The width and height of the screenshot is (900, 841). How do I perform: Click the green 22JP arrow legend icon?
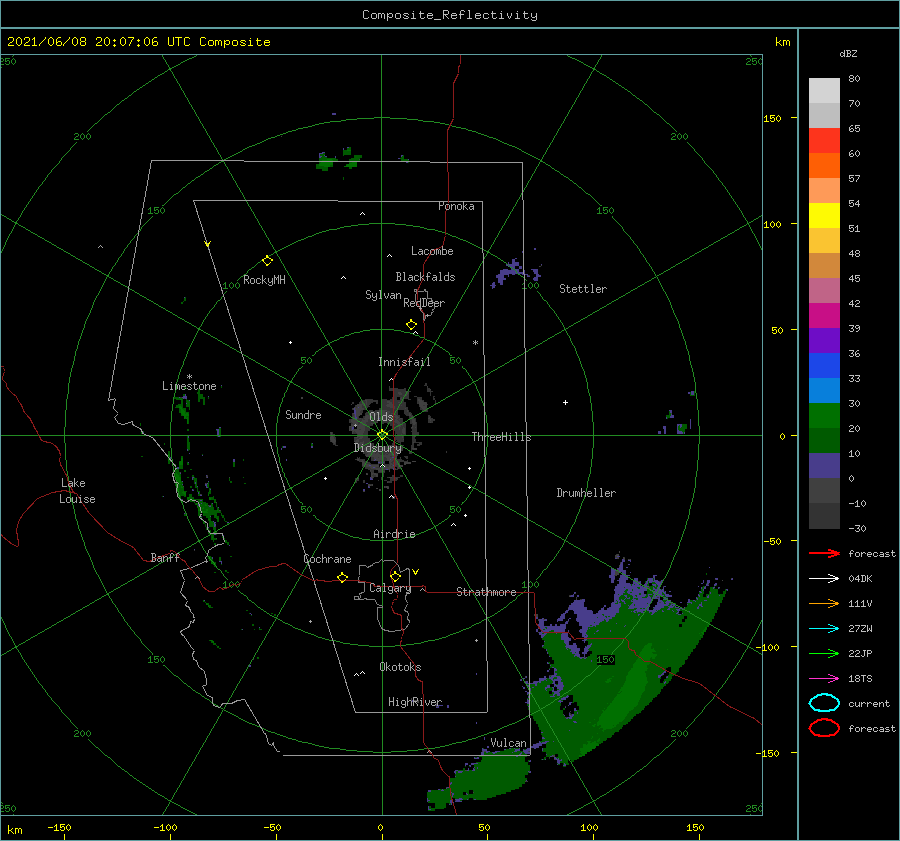pos(824,653)
